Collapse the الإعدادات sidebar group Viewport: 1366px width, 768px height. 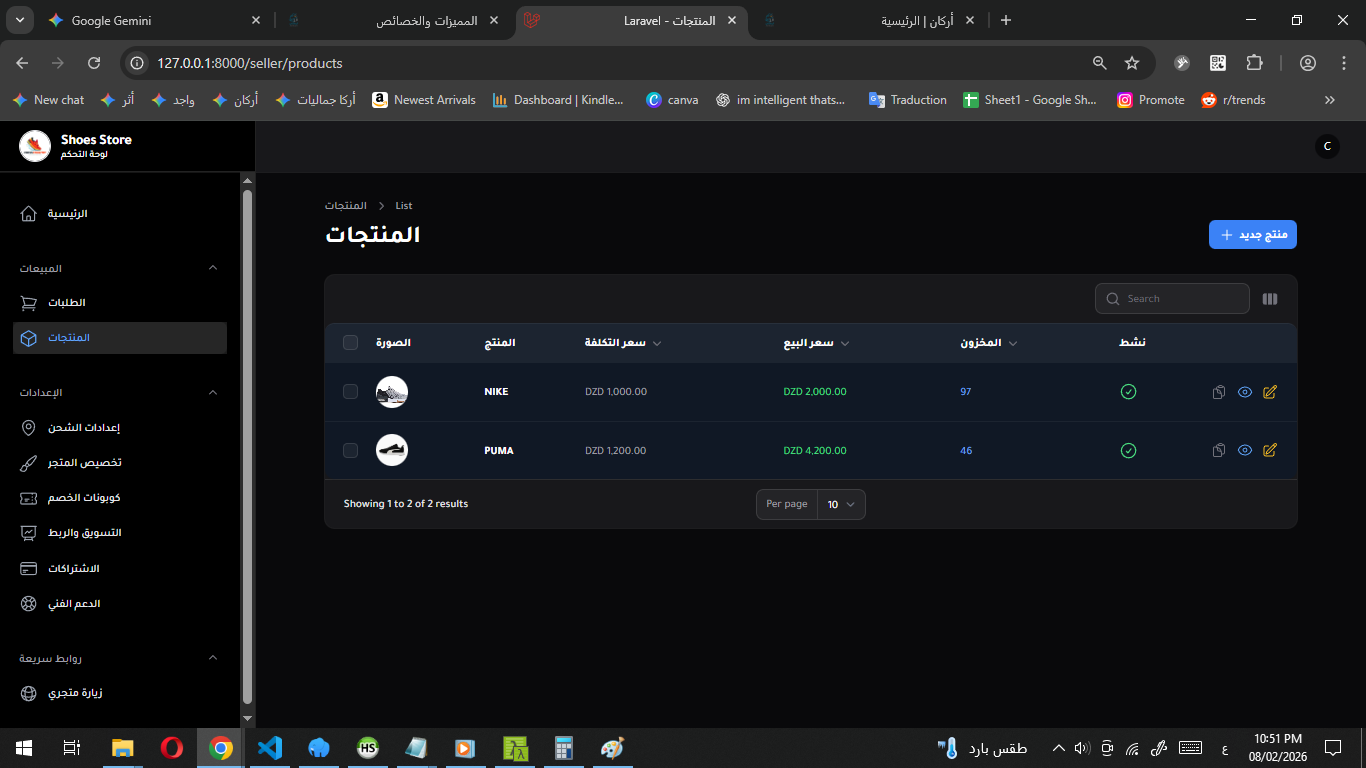pyautogui.click(x=212, y=393)
